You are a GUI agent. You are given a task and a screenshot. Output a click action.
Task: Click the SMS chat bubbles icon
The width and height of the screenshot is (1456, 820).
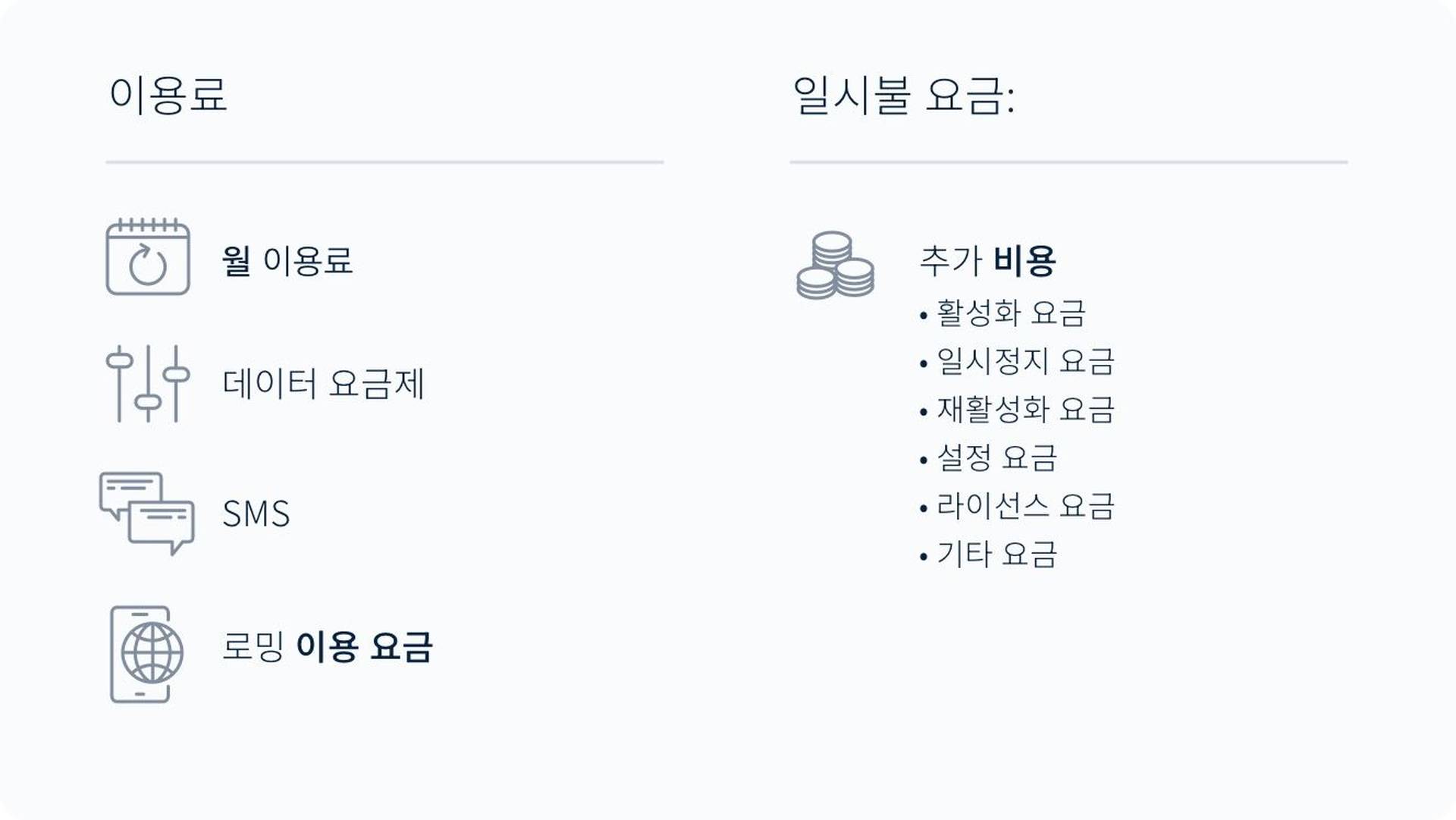147,514
